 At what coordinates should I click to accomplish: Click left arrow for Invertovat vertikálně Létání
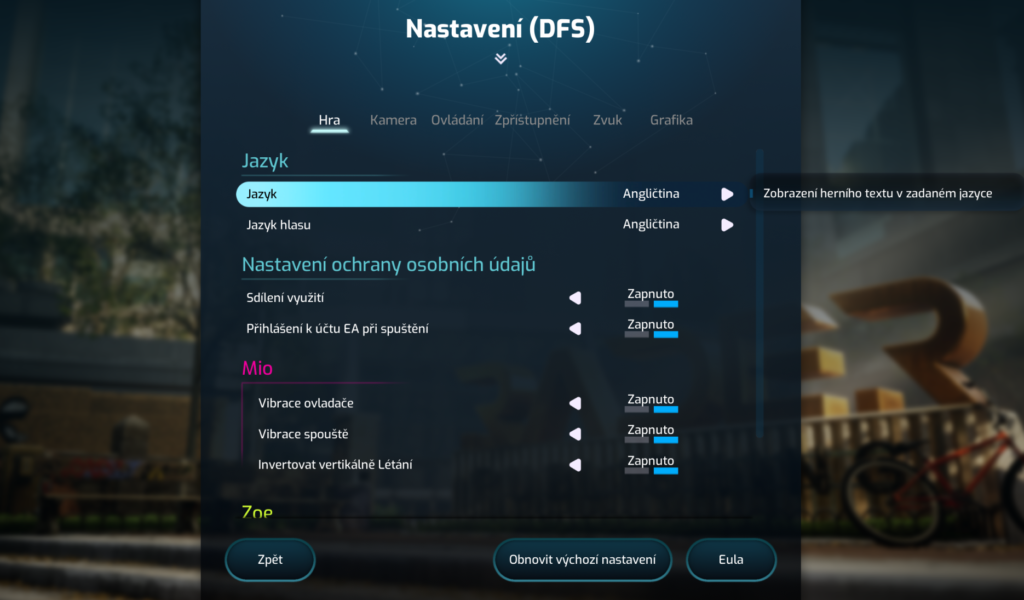[575, 465]
